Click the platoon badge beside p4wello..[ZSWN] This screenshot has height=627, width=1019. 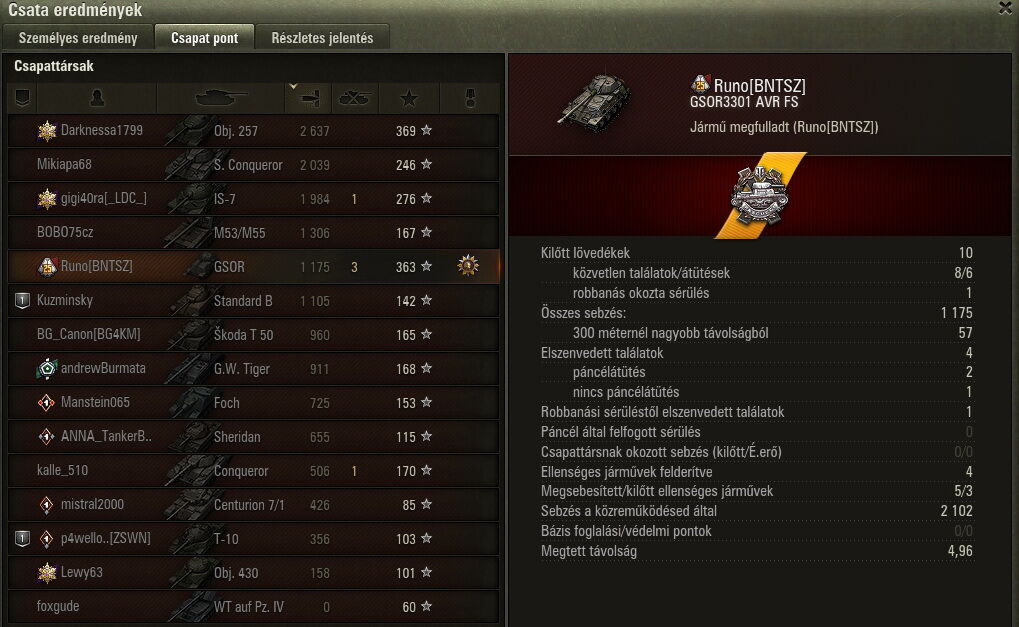[x=22, y=539]
